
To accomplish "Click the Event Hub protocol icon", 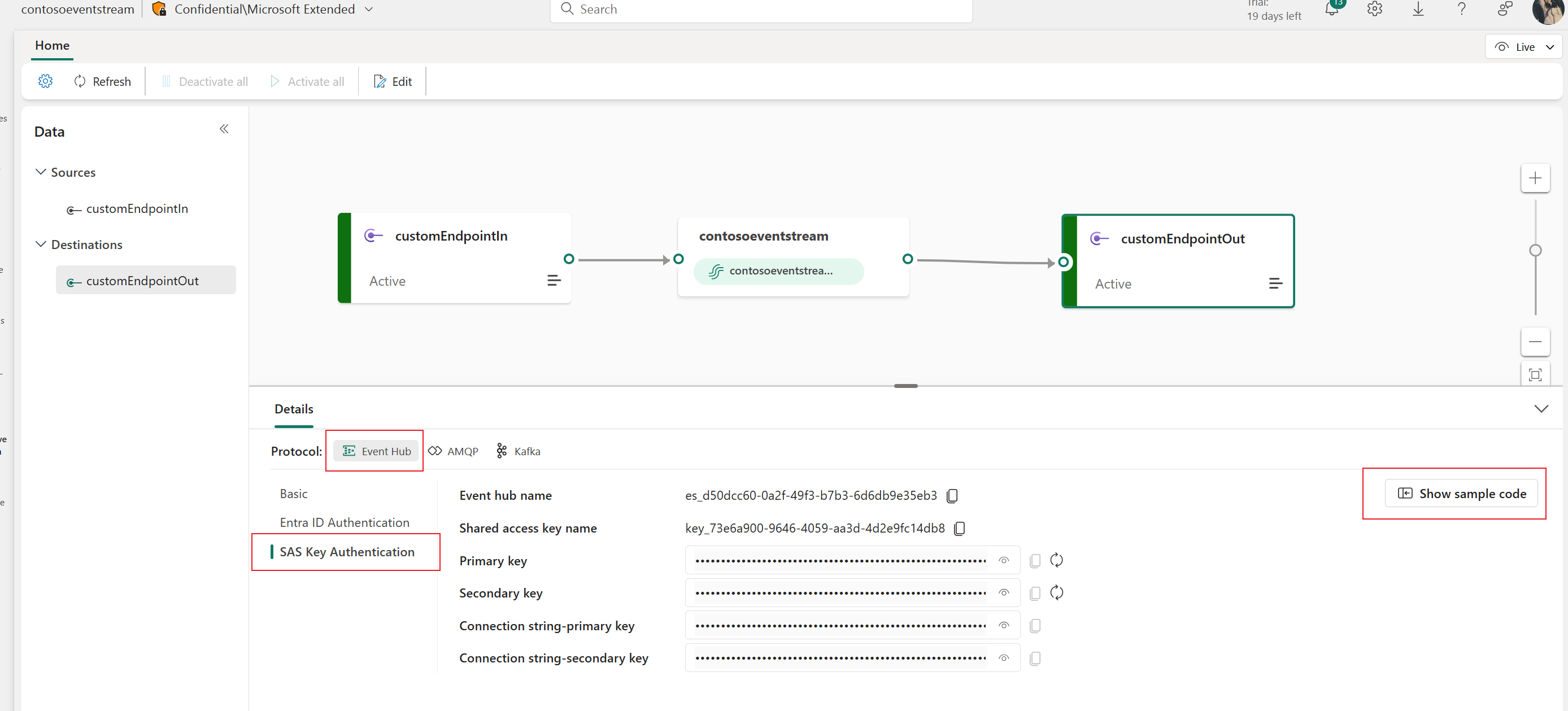I will (348, 450).
